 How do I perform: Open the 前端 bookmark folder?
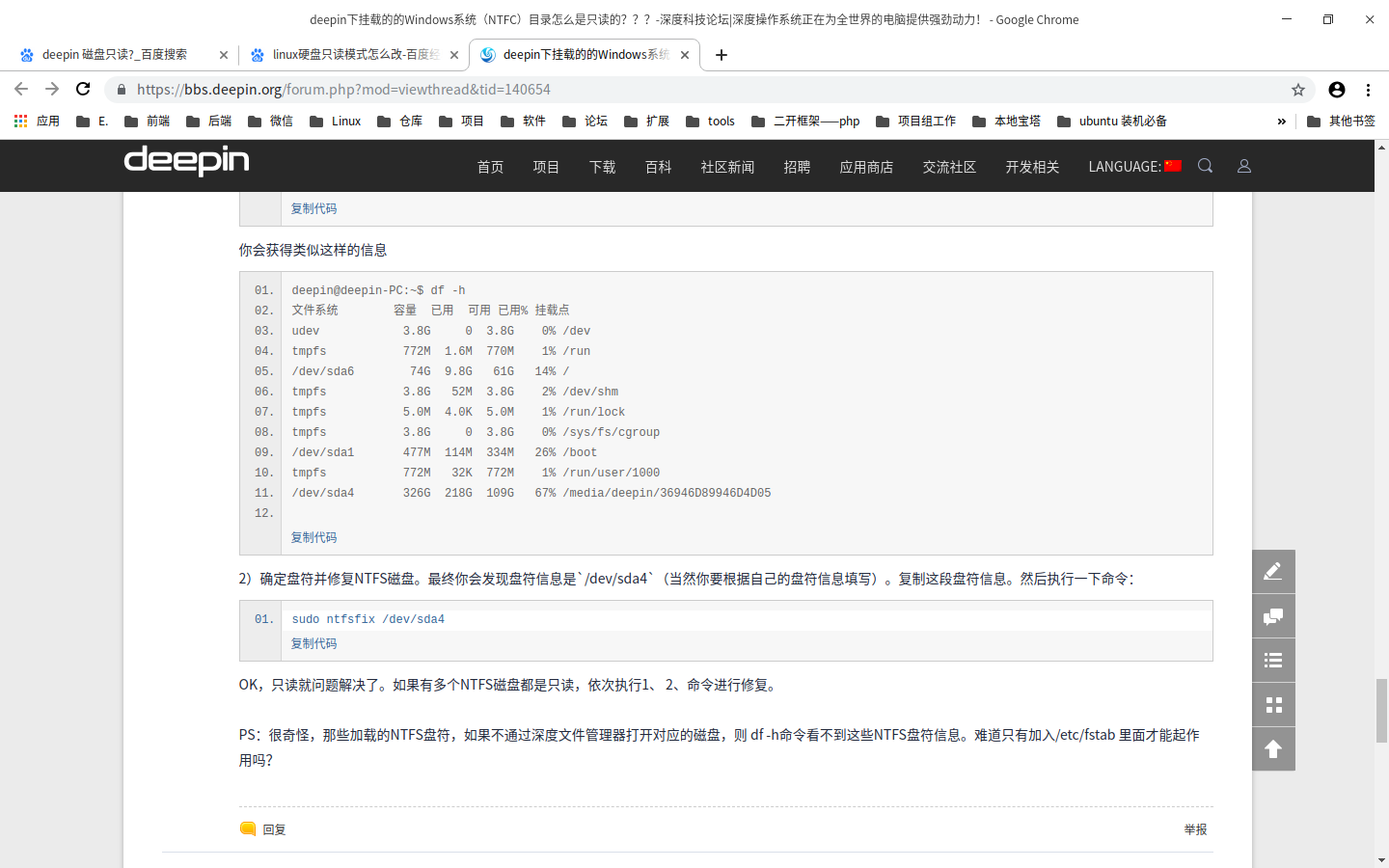[x=148, y=122]
